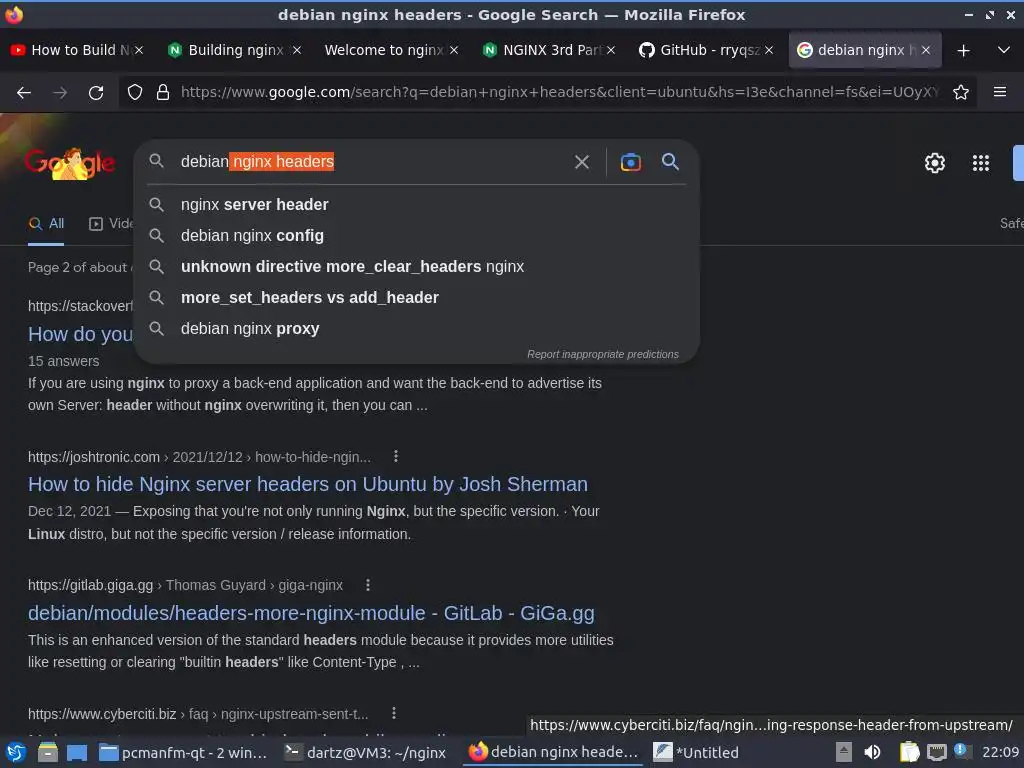Open a new tab
Viewport: 1024px width, 768px height.
[963, 50]
